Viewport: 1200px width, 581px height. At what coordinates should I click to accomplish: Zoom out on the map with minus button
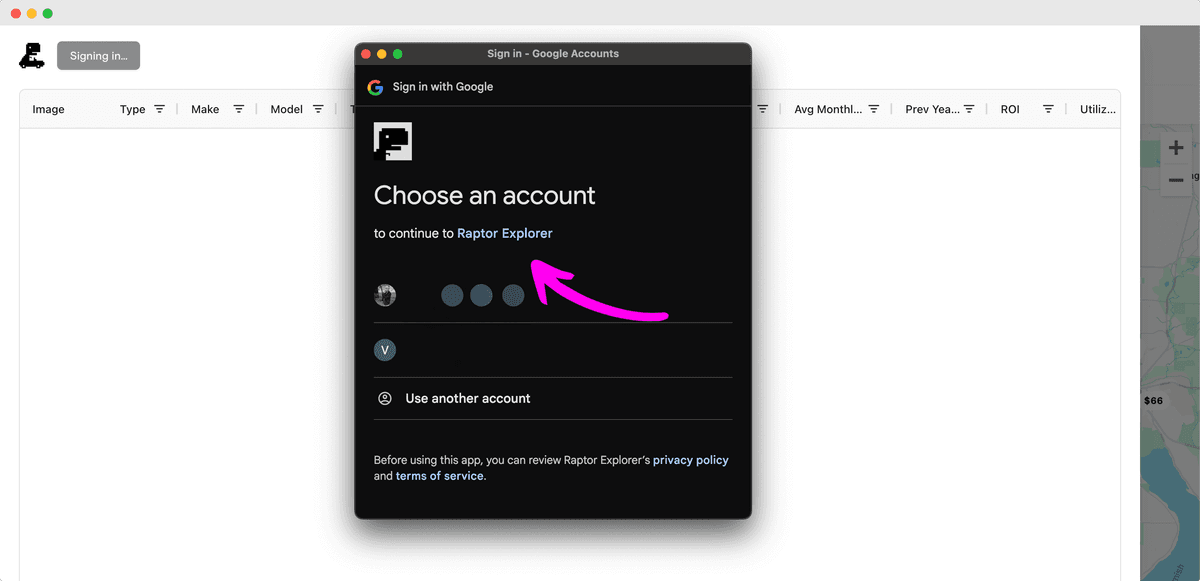[1175, 180]
